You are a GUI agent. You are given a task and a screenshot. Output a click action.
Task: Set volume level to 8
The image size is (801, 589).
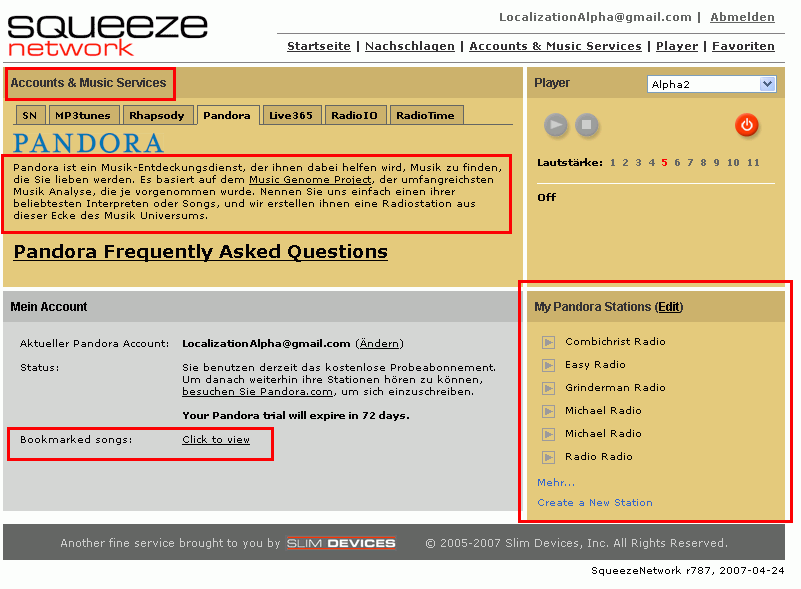pyautogui.click(x=703, y=162)
